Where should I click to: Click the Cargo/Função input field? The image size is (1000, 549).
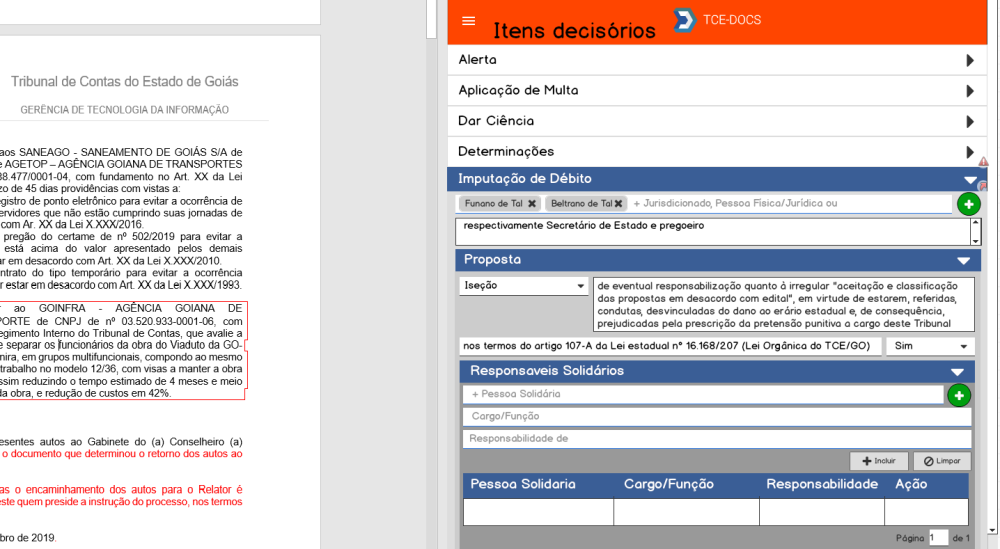tap(716, 416)
